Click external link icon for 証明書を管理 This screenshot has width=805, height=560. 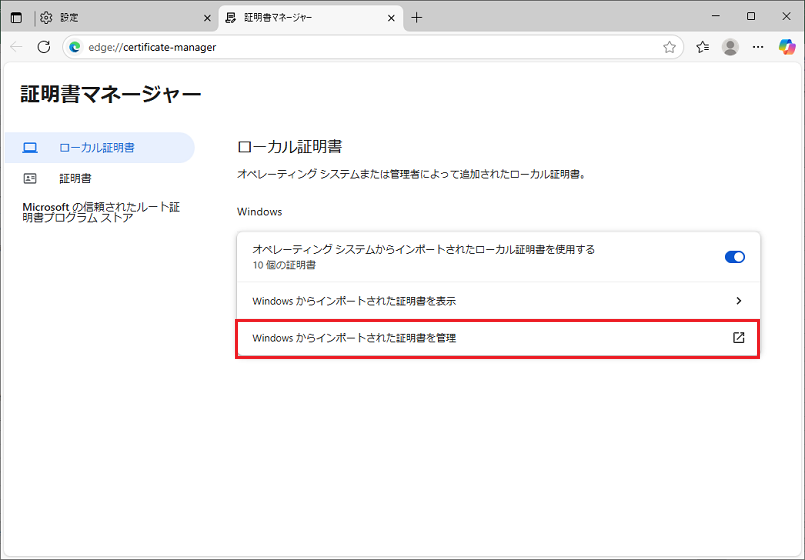738,338
